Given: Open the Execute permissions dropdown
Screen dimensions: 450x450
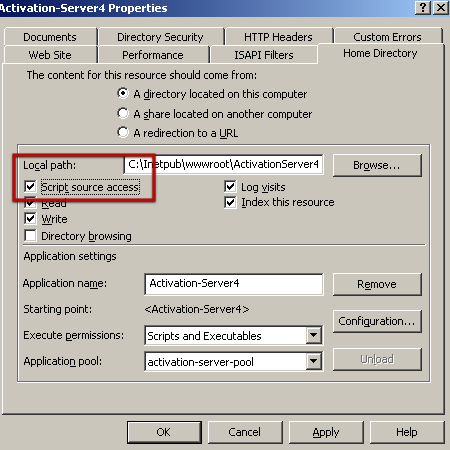Looking at the screenshot, I should tap(314, 335).
